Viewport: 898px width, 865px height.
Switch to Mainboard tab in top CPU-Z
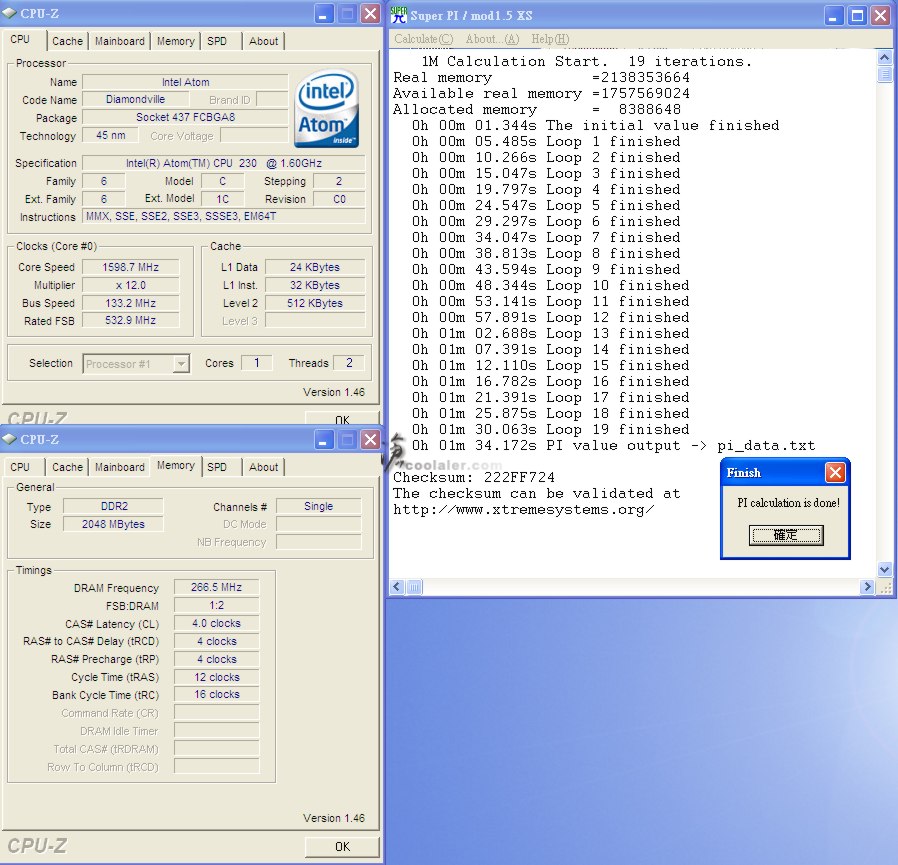120,41
